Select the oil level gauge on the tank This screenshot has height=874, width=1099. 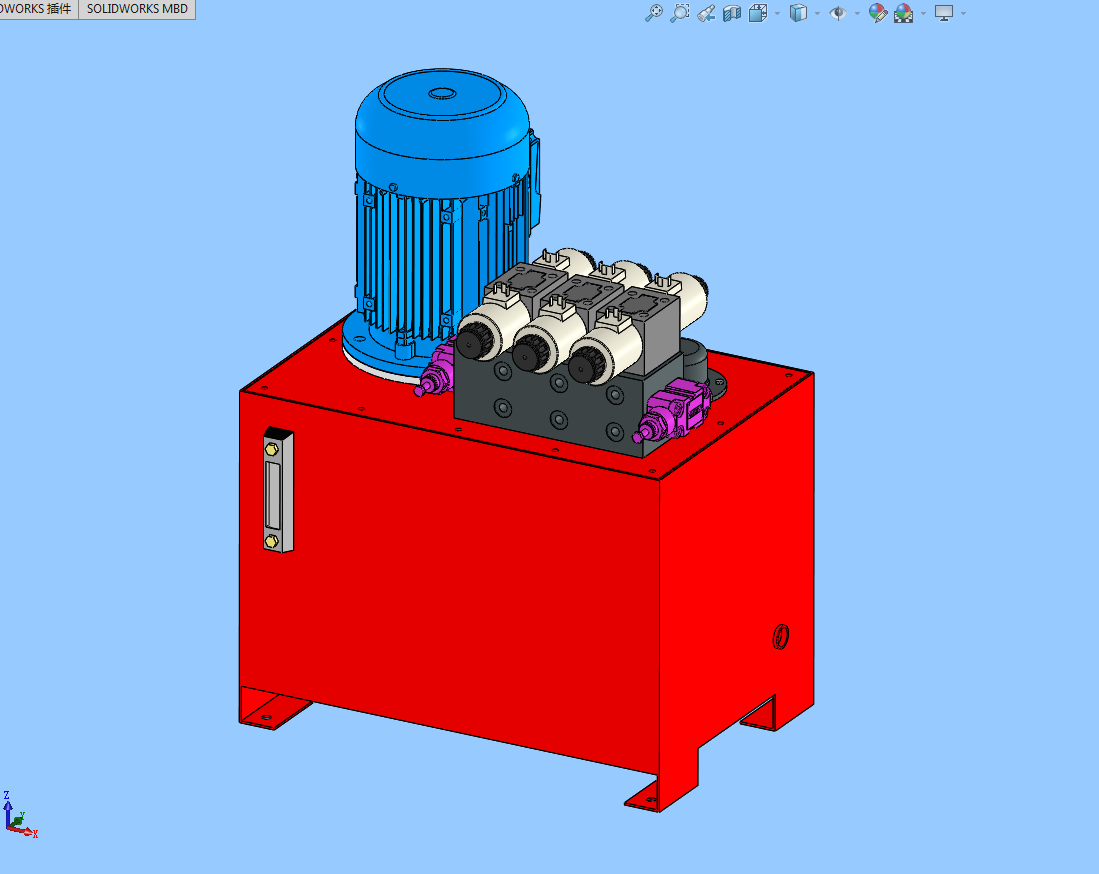tap(273, 490)
